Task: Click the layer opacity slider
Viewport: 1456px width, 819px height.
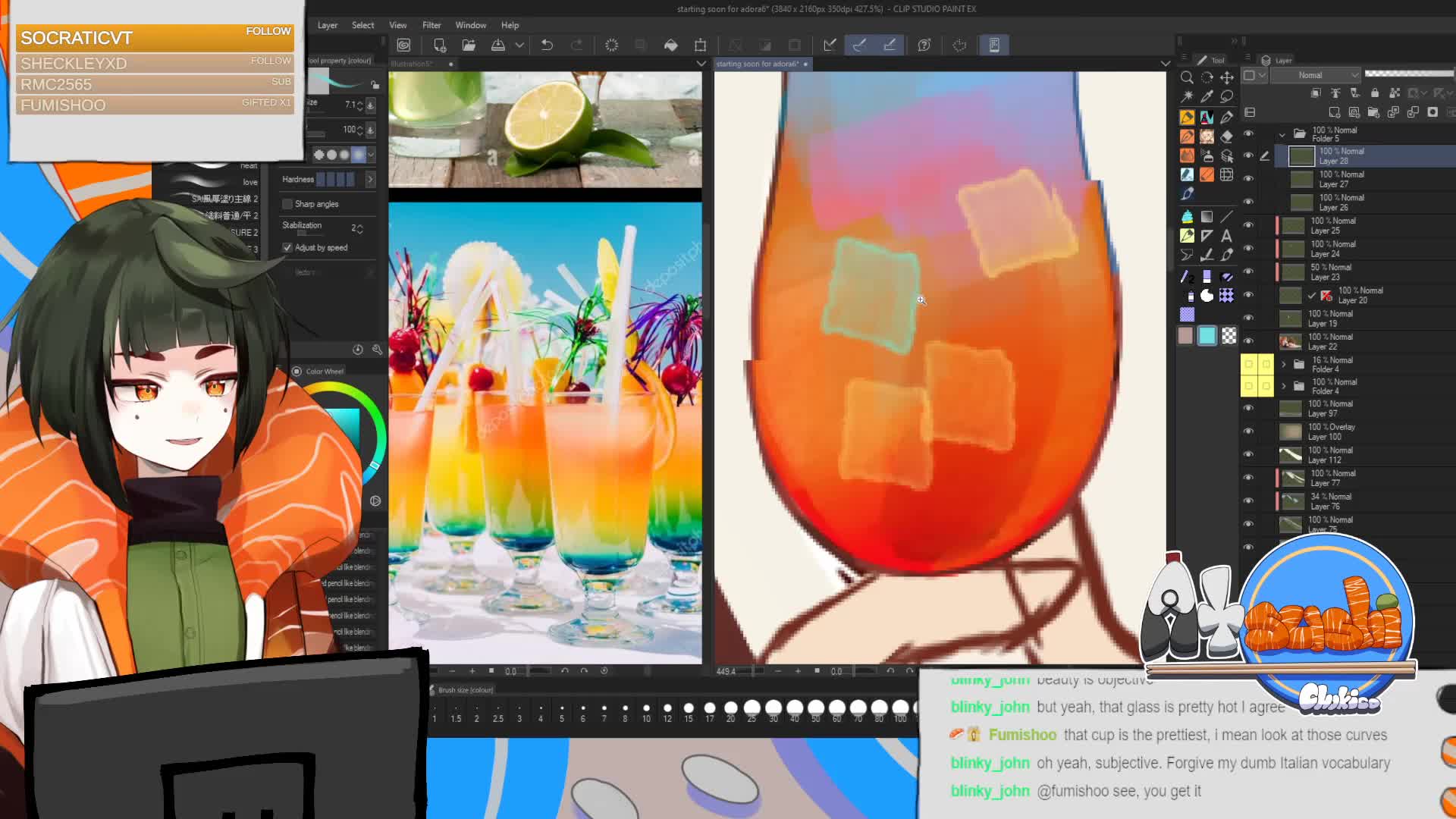Action: click(1409, 74)
